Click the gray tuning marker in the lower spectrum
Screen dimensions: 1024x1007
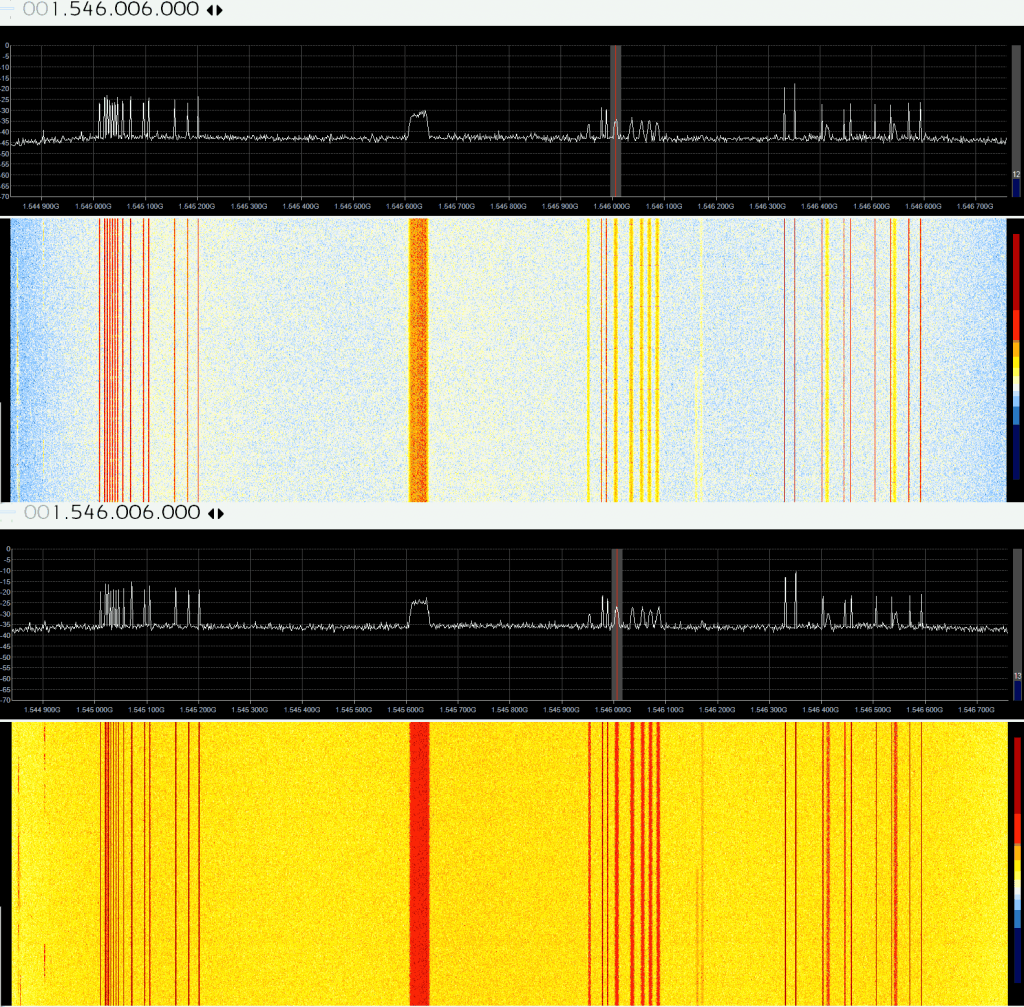(x=616, y=625)
